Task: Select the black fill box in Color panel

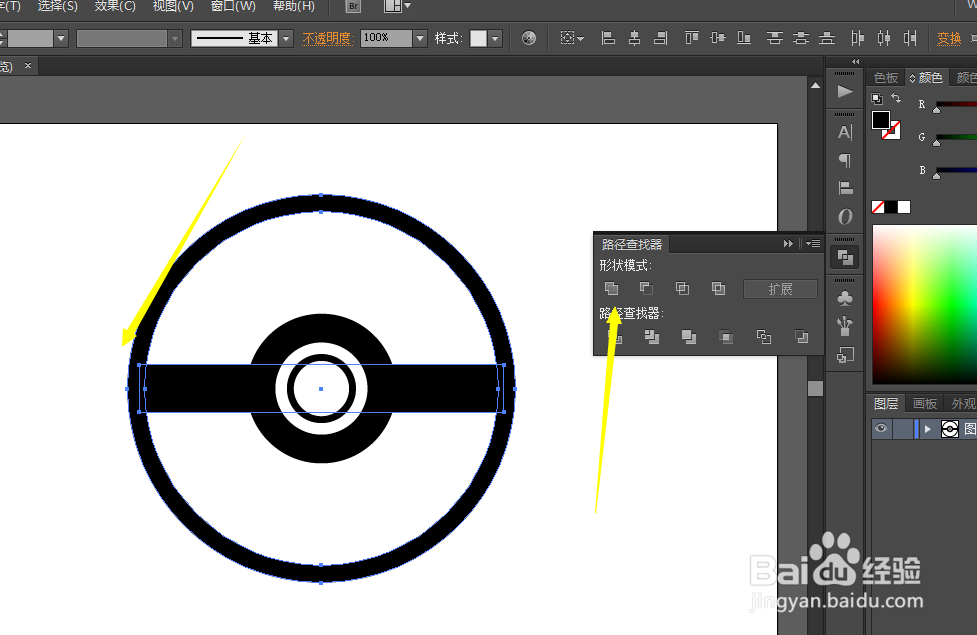Action: coord(881,120)
